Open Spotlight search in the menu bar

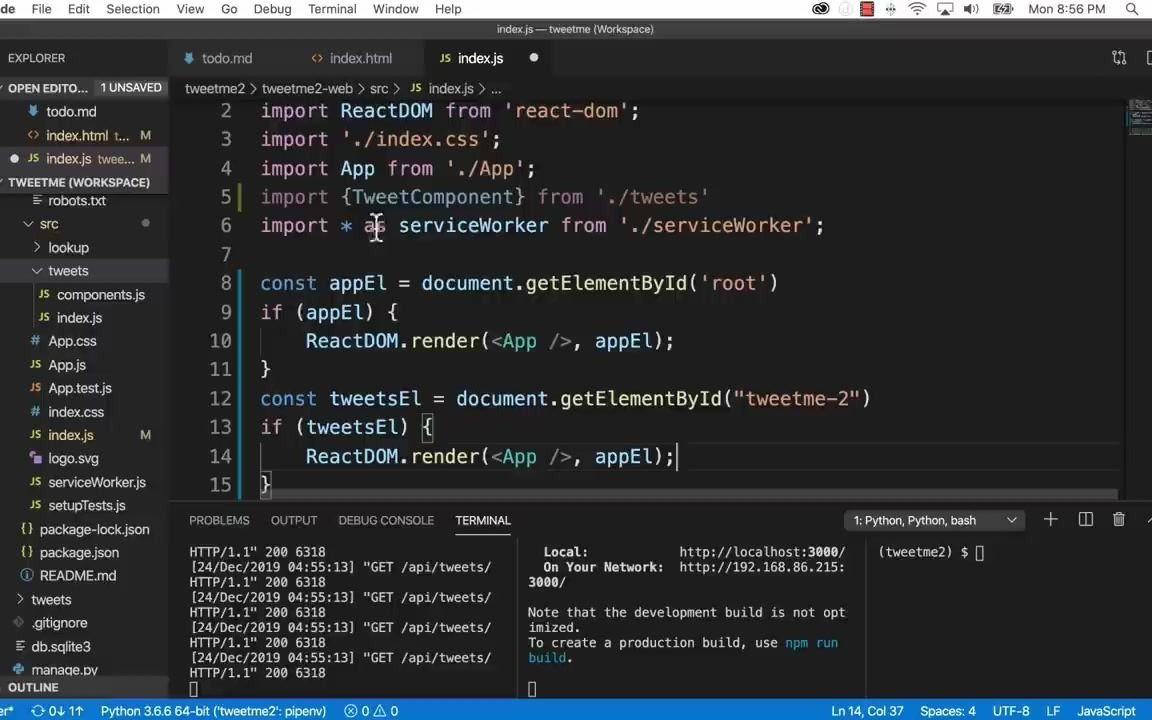click(x=1131, y=9)
